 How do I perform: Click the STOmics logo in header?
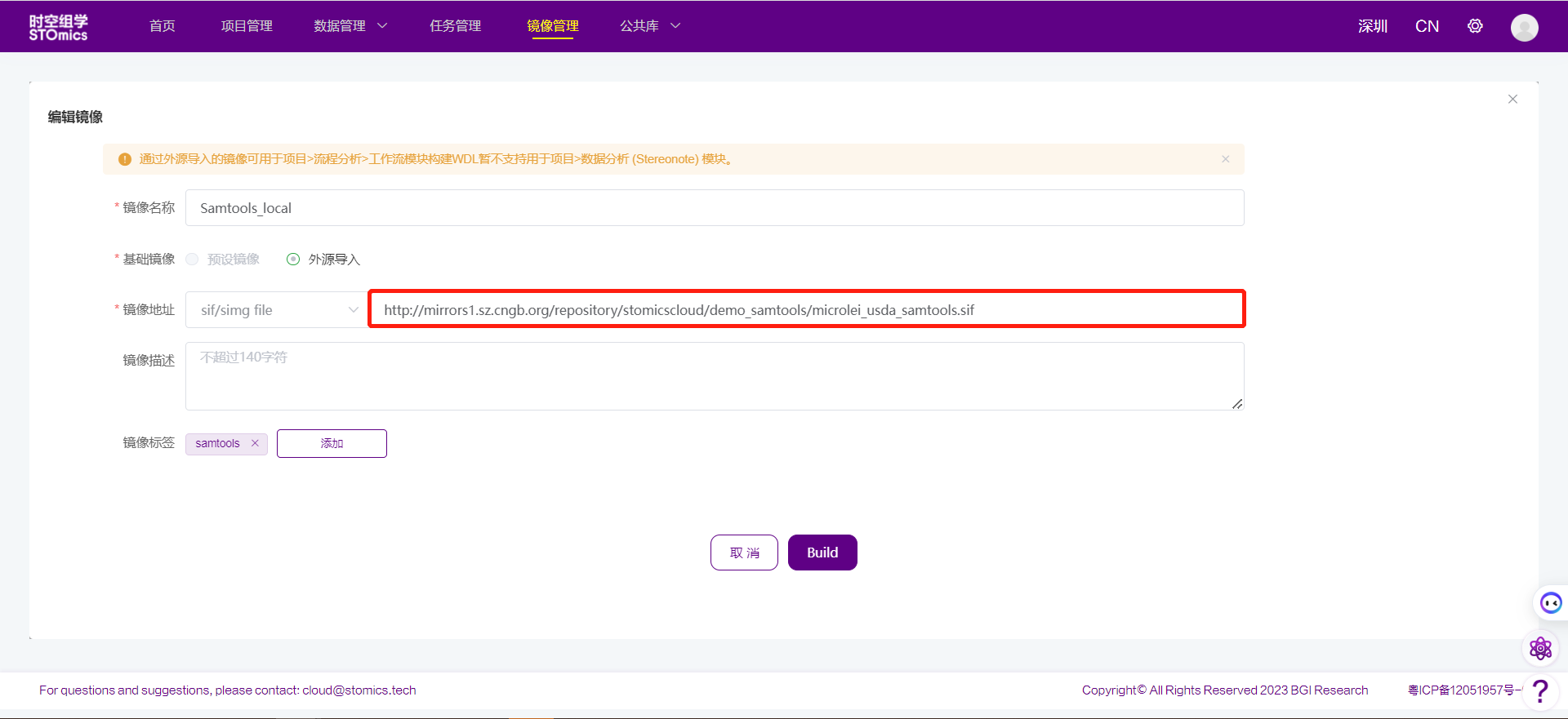(x=58, y=27)
